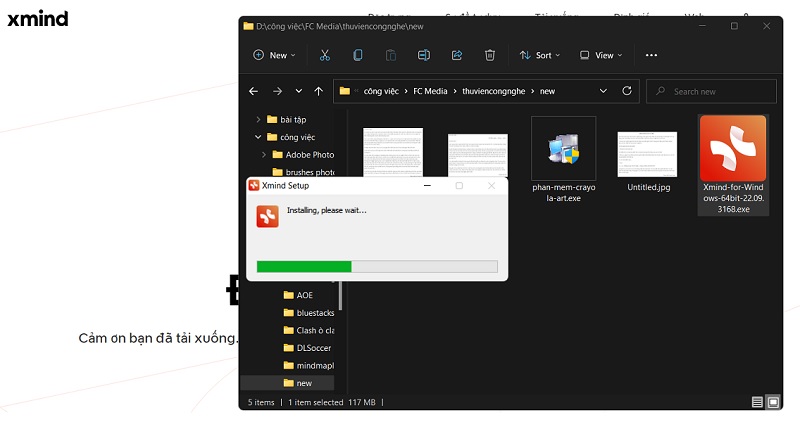Click the Refresh icon in address bar
Viewport: 800px width, 422px height.
627,91
